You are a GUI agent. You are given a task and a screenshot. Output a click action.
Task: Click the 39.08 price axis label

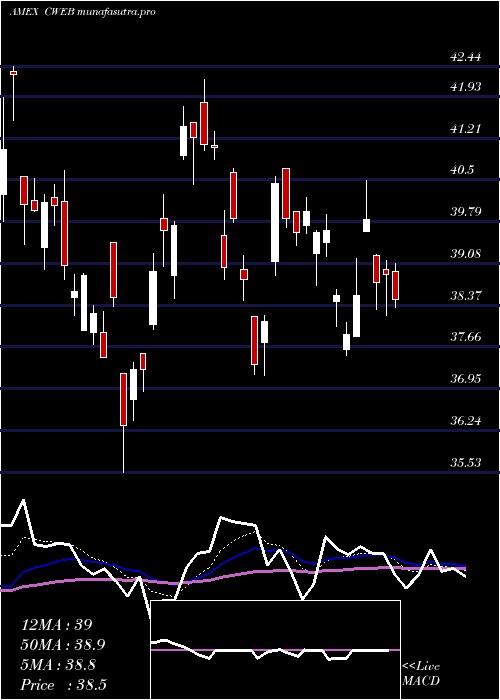pyautogui.click(x=467, y=254)
